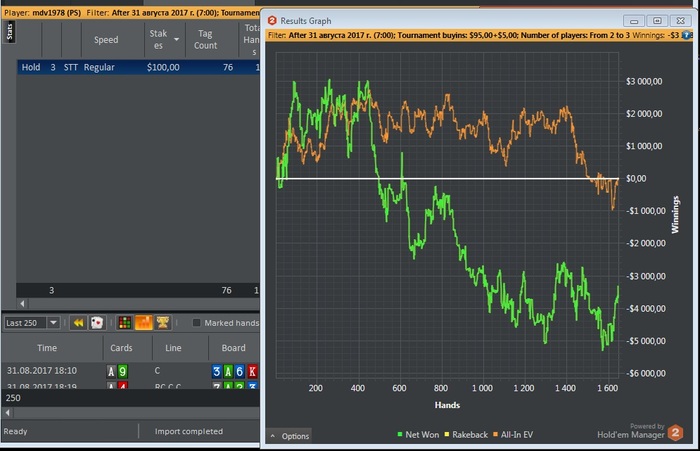Sort hands by the Line column header

point(173,347)
